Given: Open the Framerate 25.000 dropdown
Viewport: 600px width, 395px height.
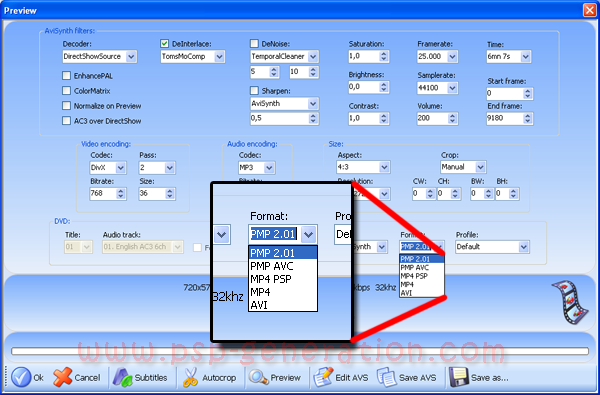Looking at the screenshot, I should (x=452, y=57).
